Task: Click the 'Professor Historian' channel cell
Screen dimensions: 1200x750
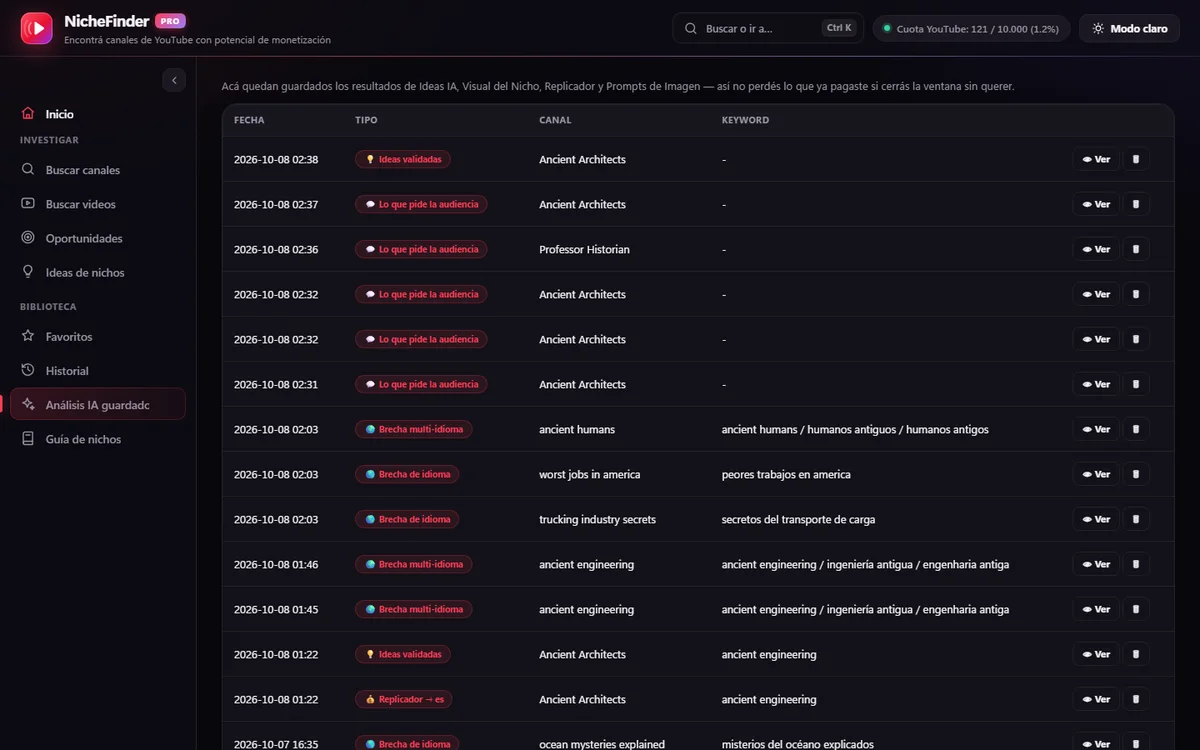Action: [584, 249]
